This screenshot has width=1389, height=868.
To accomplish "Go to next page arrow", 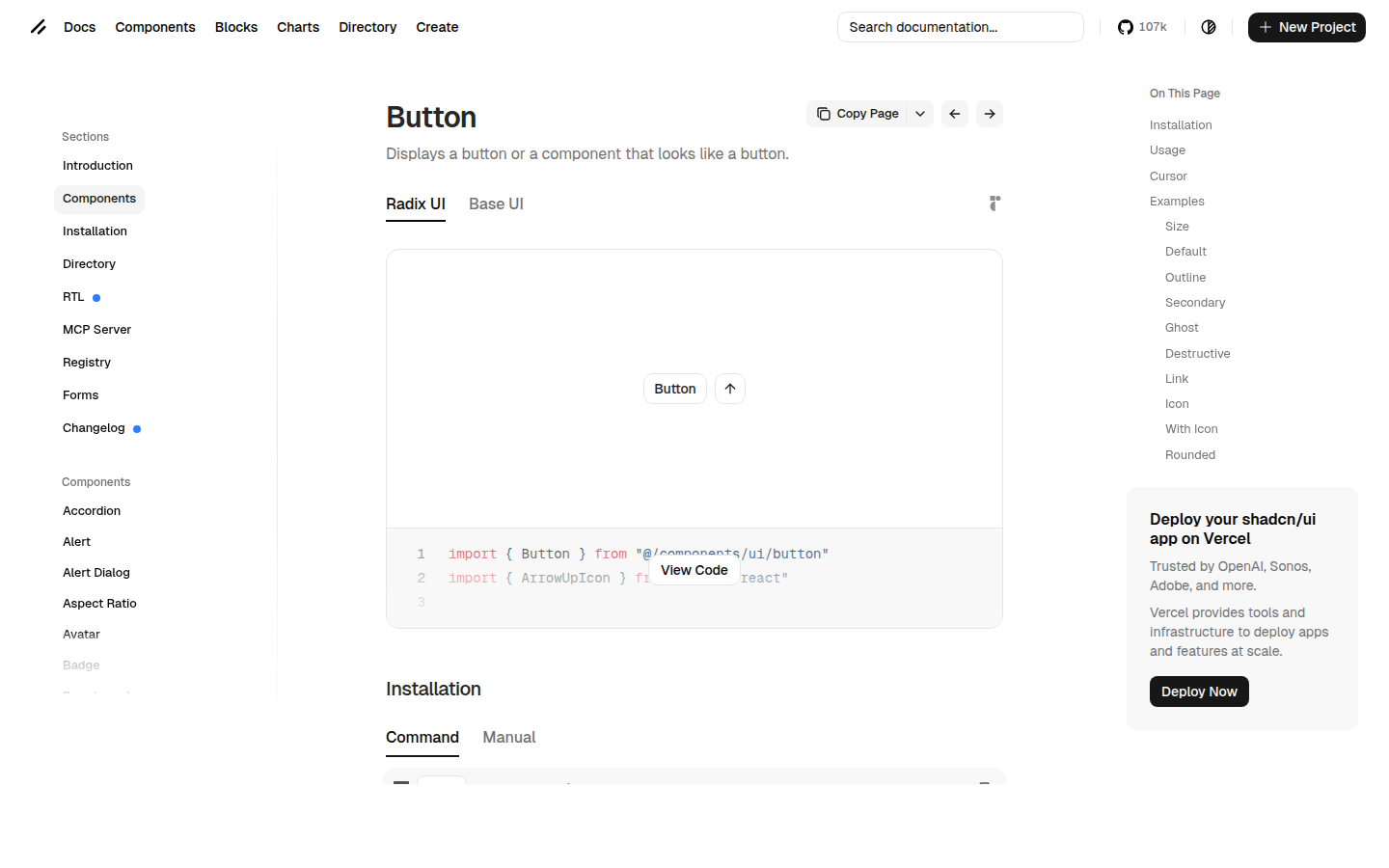I will 990,114.
